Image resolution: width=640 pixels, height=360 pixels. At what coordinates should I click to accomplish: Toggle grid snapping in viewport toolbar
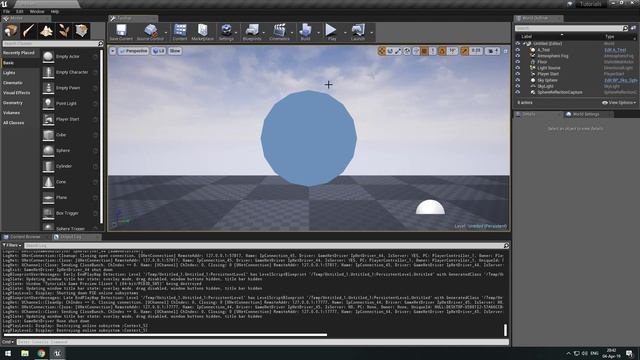coord(424,51)
